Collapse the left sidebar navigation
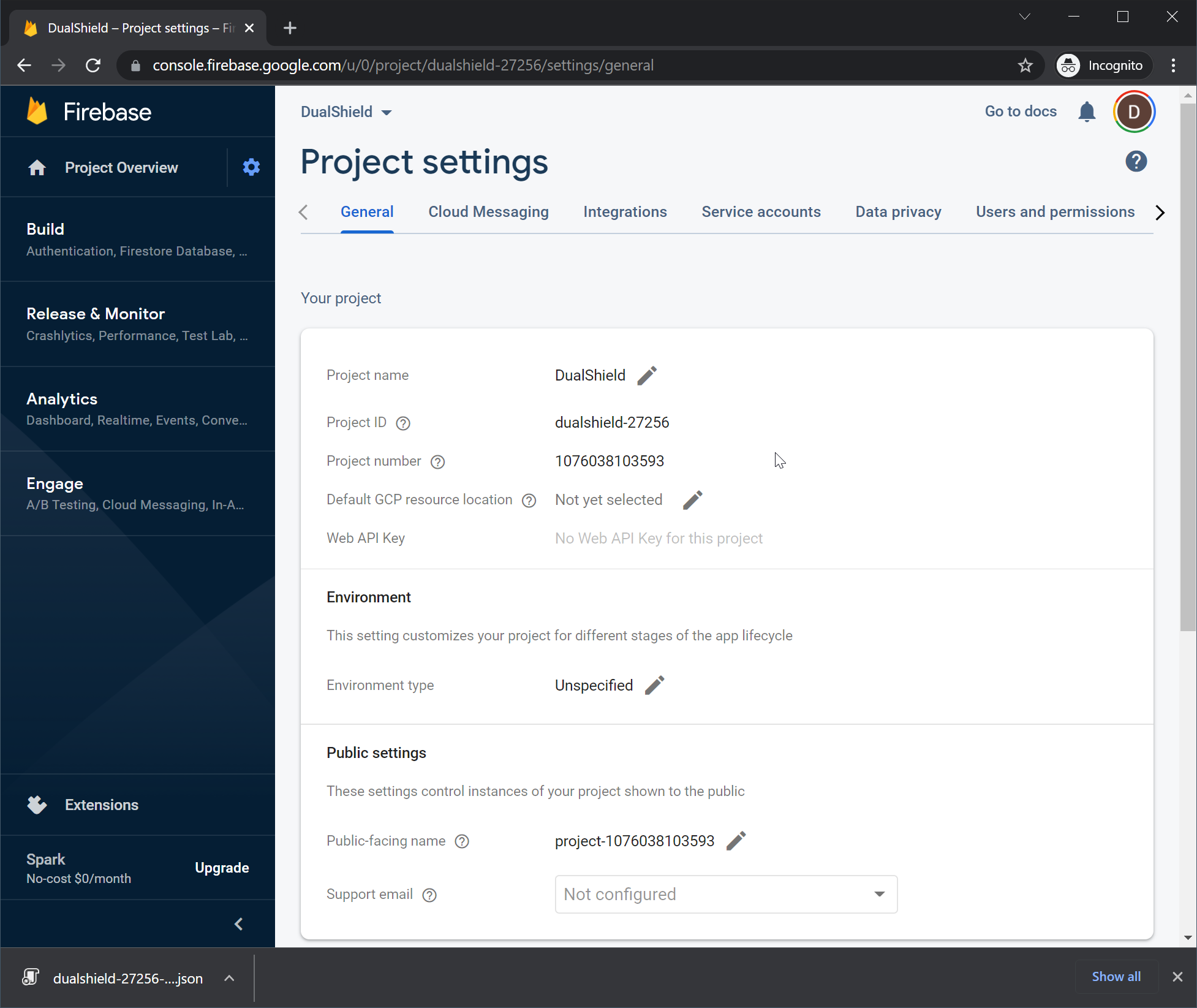 click(x=239, y=924)
